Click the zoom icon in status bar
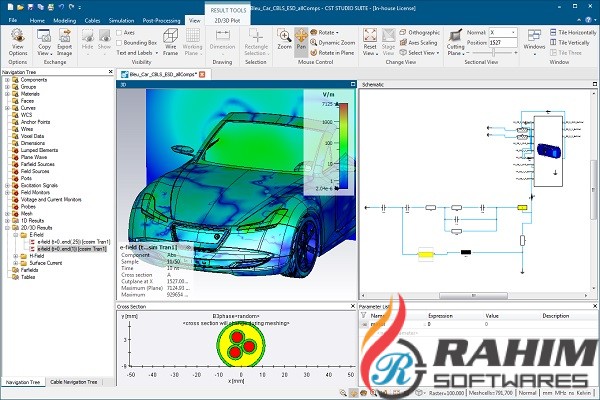Image resolution: width=600 pixels, height=400 pixels. pos(343,393)
